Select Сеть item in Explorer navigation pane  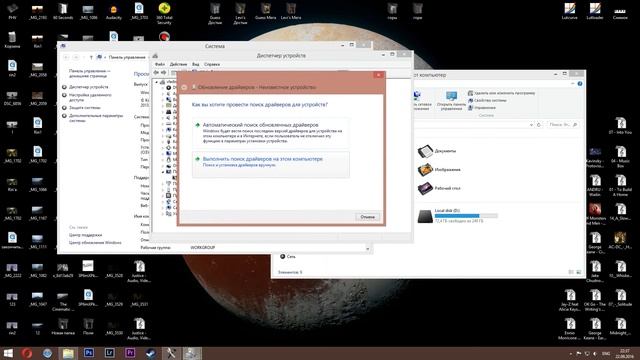coord(287,256)
